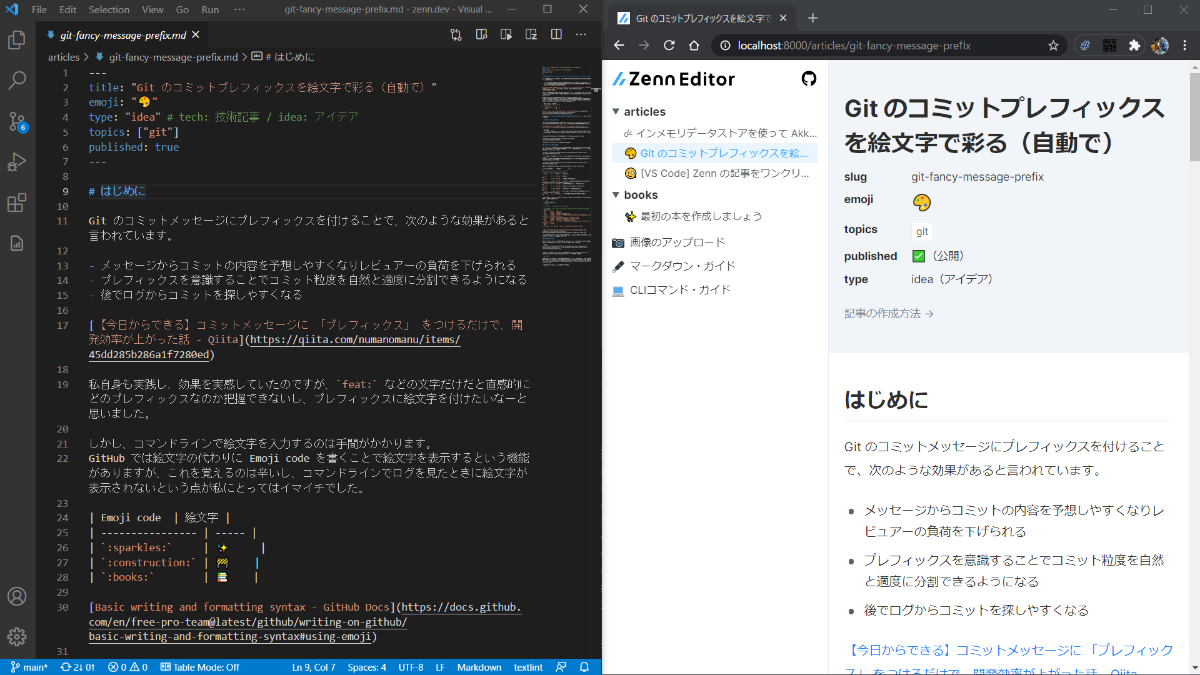Click the はじめに breadcrumb symbol
Screen dimensions: 1200x675
pos(283,57)
